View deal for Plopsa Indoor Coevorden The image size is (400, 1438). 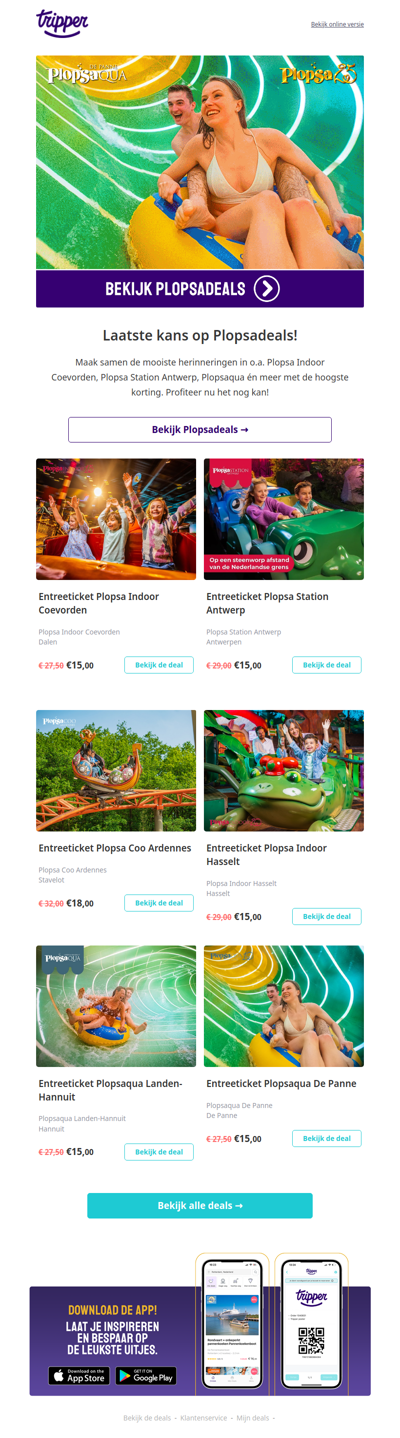(159, 665)
